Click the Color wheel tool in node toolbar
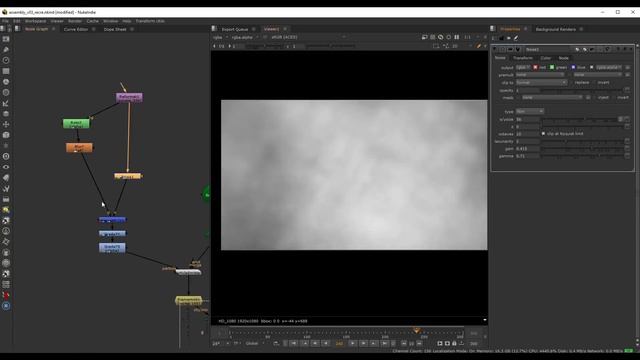Image resolution: width=640 pixels, height=360 pixels. 6,82
